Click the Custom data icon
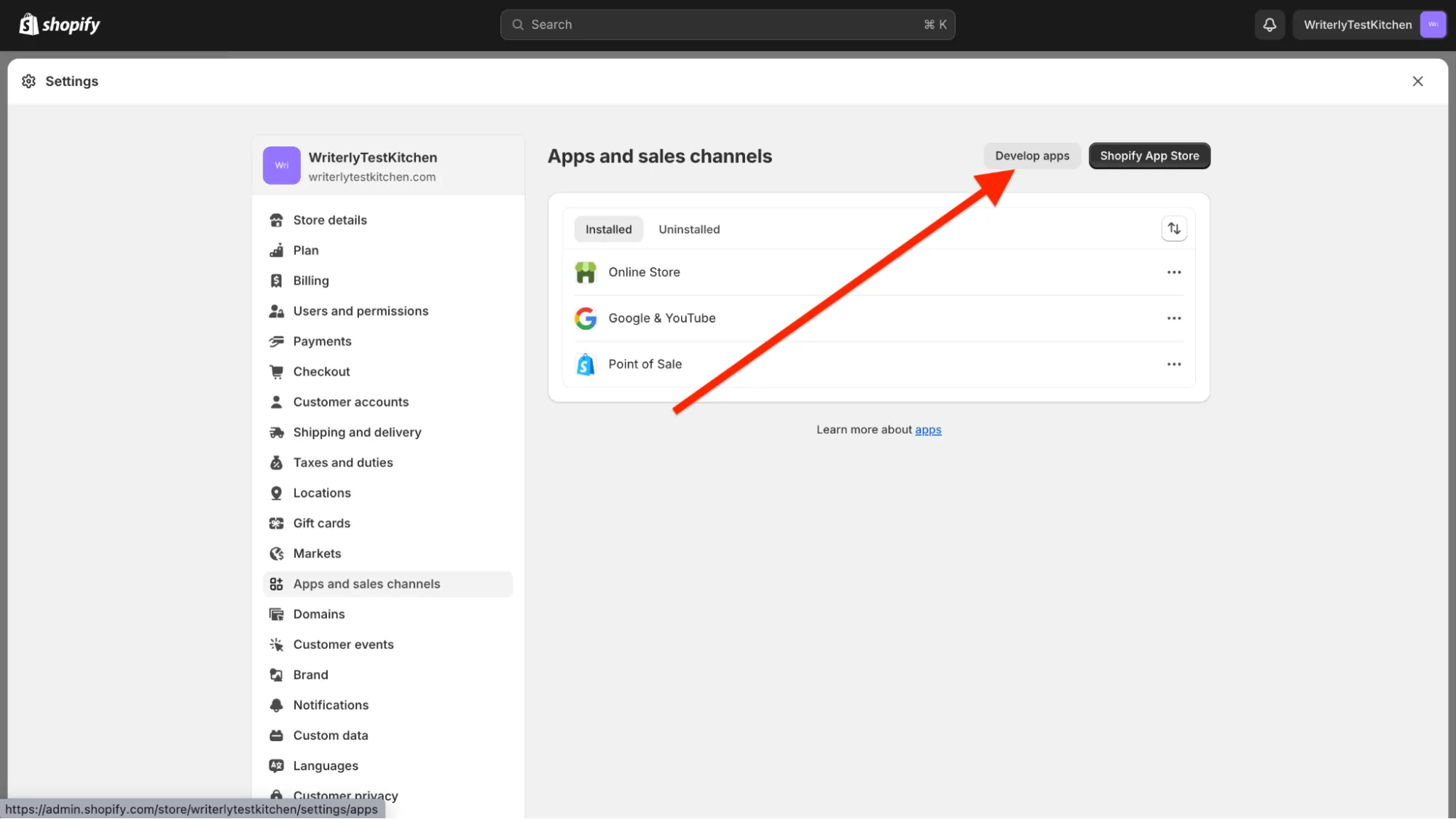The width and height of the screenshot is (1456, 819). 276,736
